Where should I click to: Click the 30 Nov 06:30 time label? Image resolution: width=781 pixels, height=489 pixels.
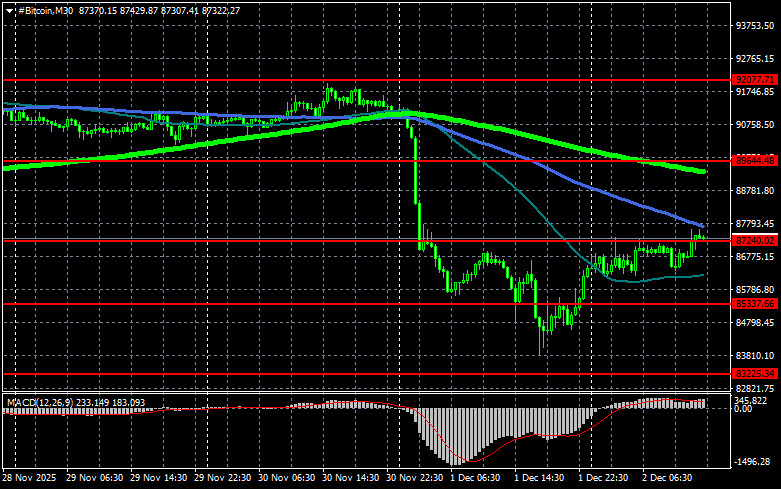[286, 478]
